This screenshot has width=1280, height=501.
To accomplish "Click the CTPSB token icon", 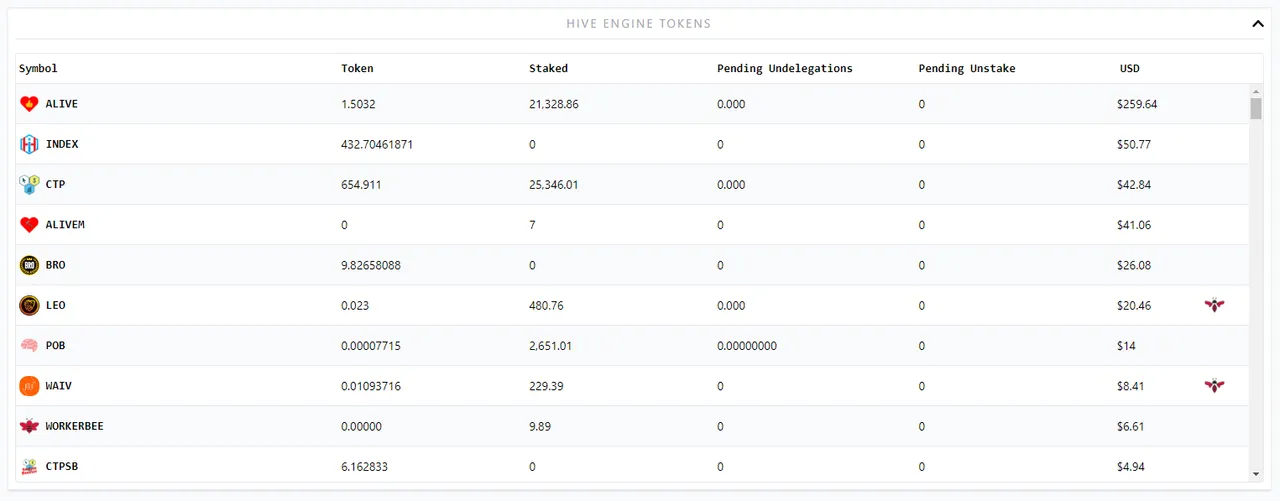I will click(x=29, y=467).
